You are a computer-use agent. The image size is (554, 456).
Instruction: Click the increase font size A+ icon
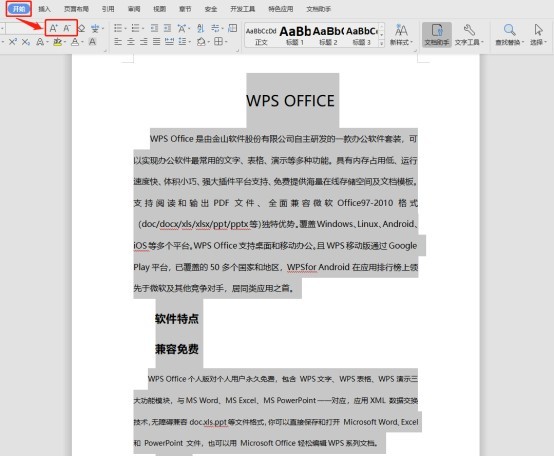pos(53,28)
